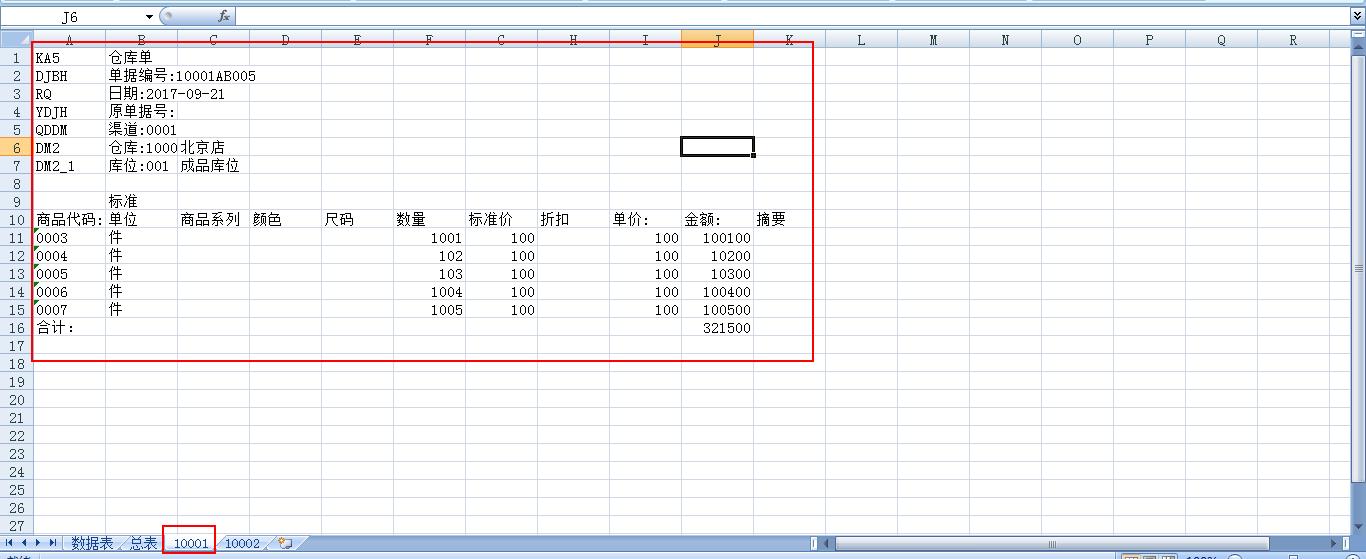Image resolution: width=1366 pixels, height=559 pixels.
Task: Click cell containing 仓库单
Action: [x=141, y=57]
